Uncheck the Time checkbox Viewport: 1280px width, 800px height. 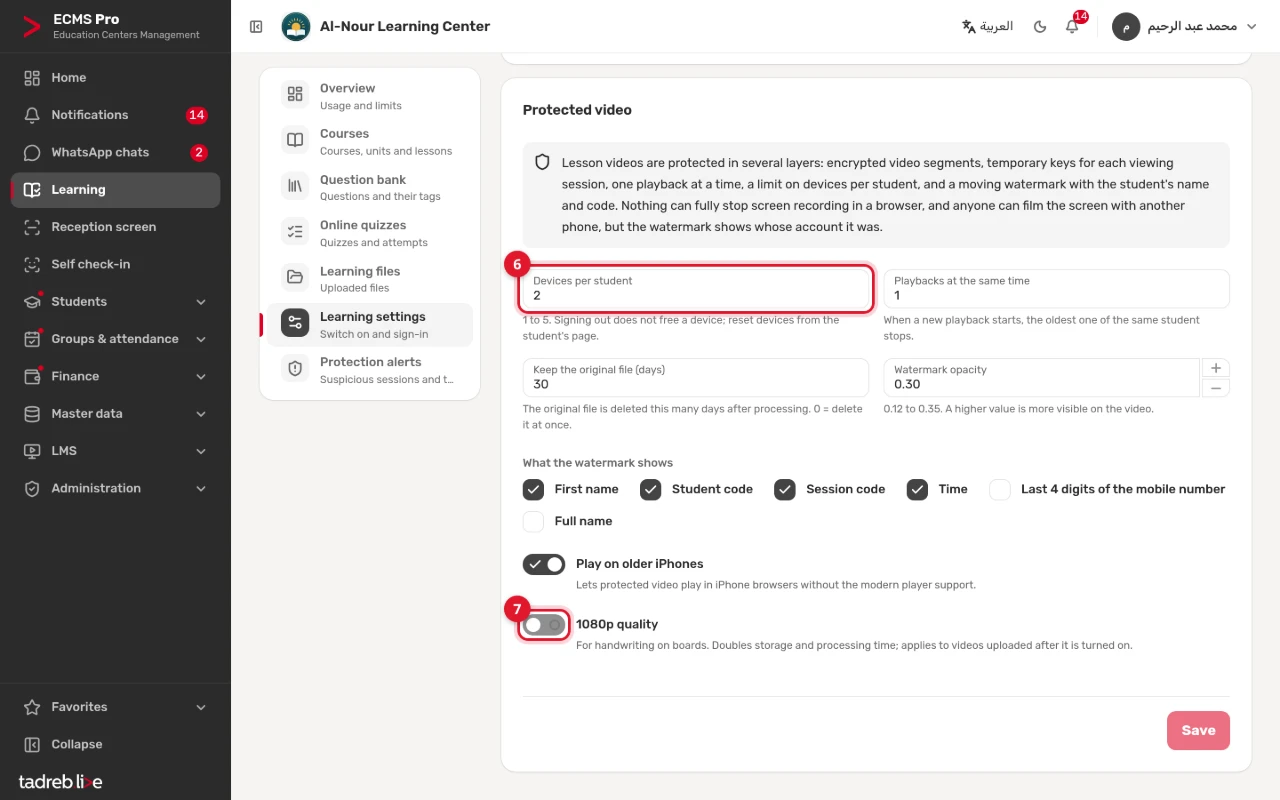tap(918, 489)
